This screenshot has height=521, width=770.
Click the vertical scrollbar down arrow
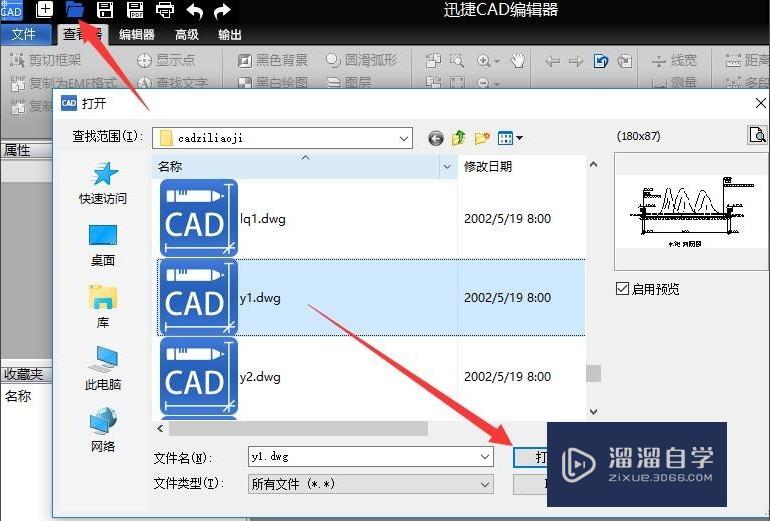(x=593, y=411)
